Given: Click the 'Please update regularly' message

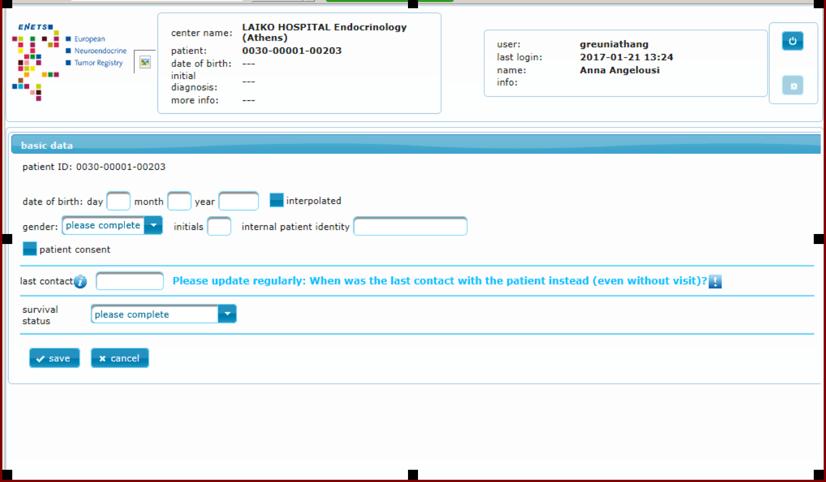Looking at the screenshot, I should click(439, 281).
